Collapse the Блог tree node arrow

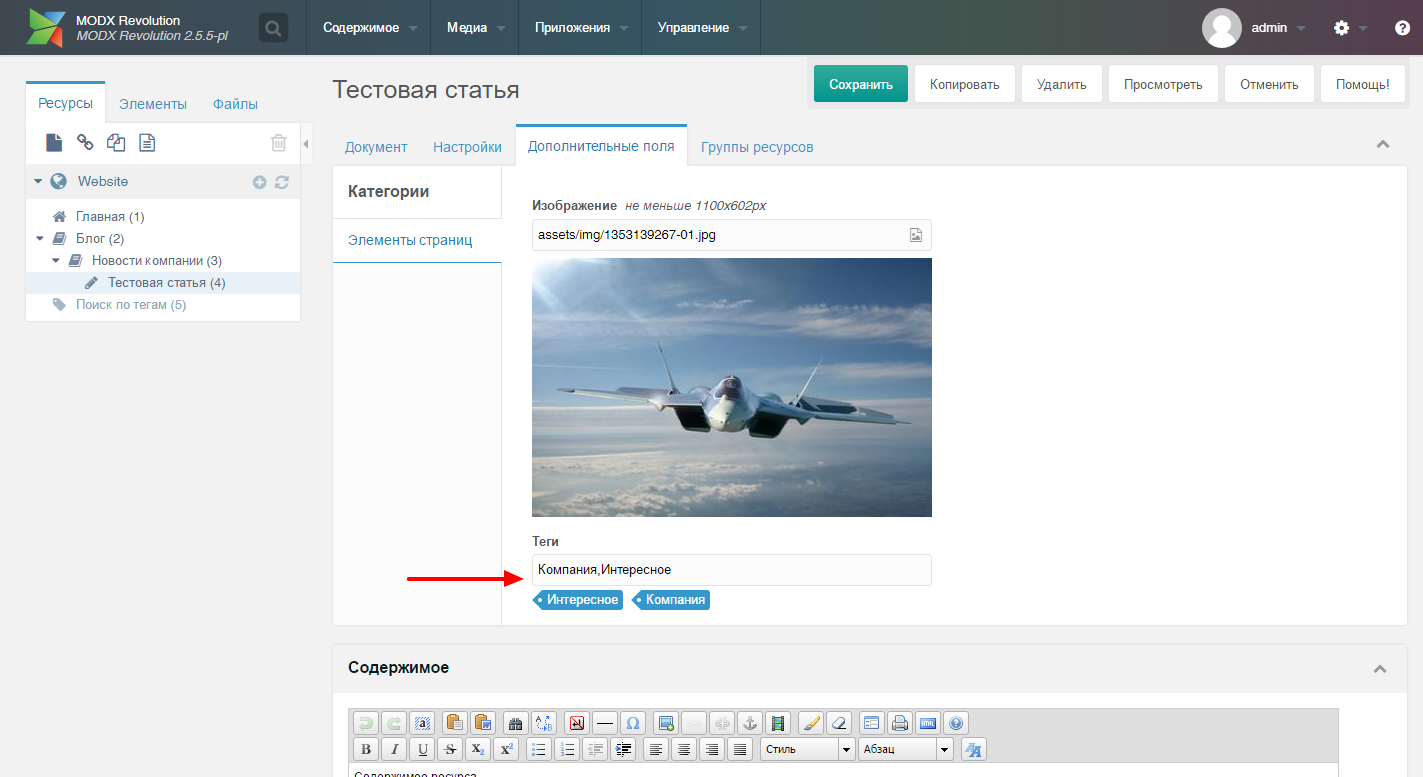pos(40,239)
